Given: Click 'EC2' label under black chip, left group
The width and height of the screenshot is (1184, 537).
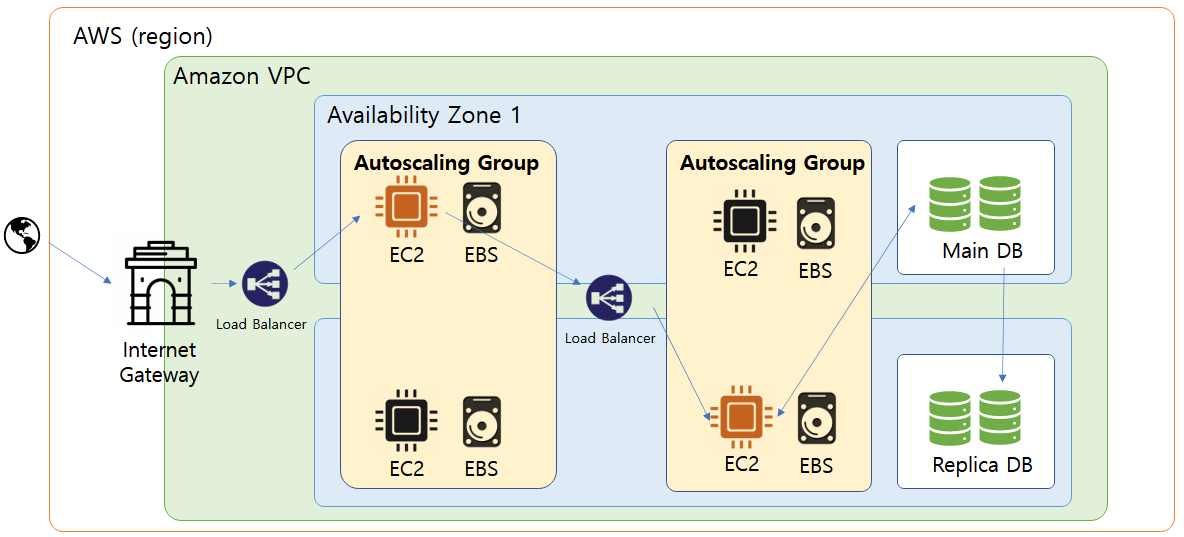Looking at the screenshot, I should coord(407,468).
